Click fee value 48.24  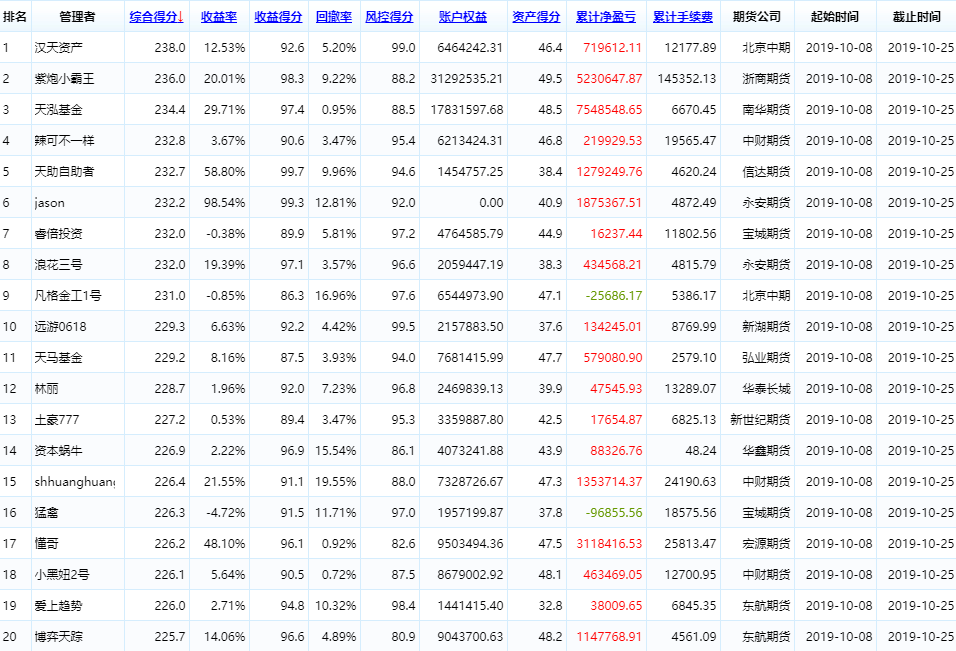click(x=701, y=451)
